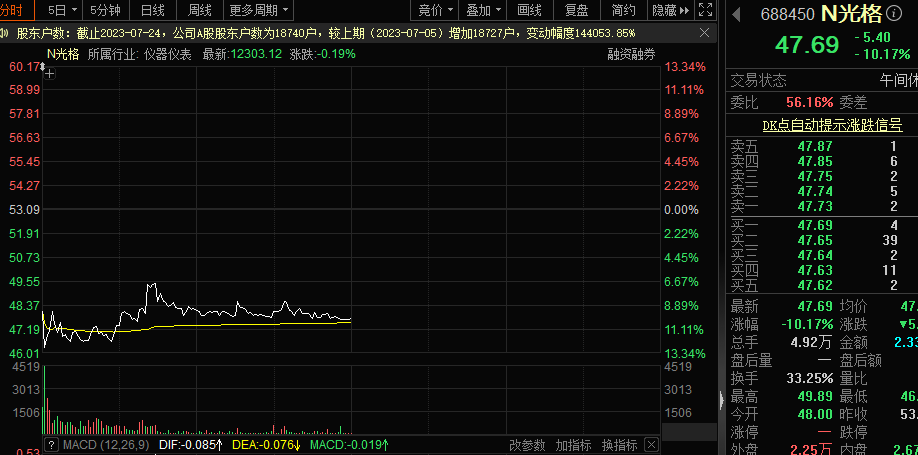Click the 换指标 button
Image resolution: width=918 pixels, height=455 pixels.
click(x=619, y=445)
